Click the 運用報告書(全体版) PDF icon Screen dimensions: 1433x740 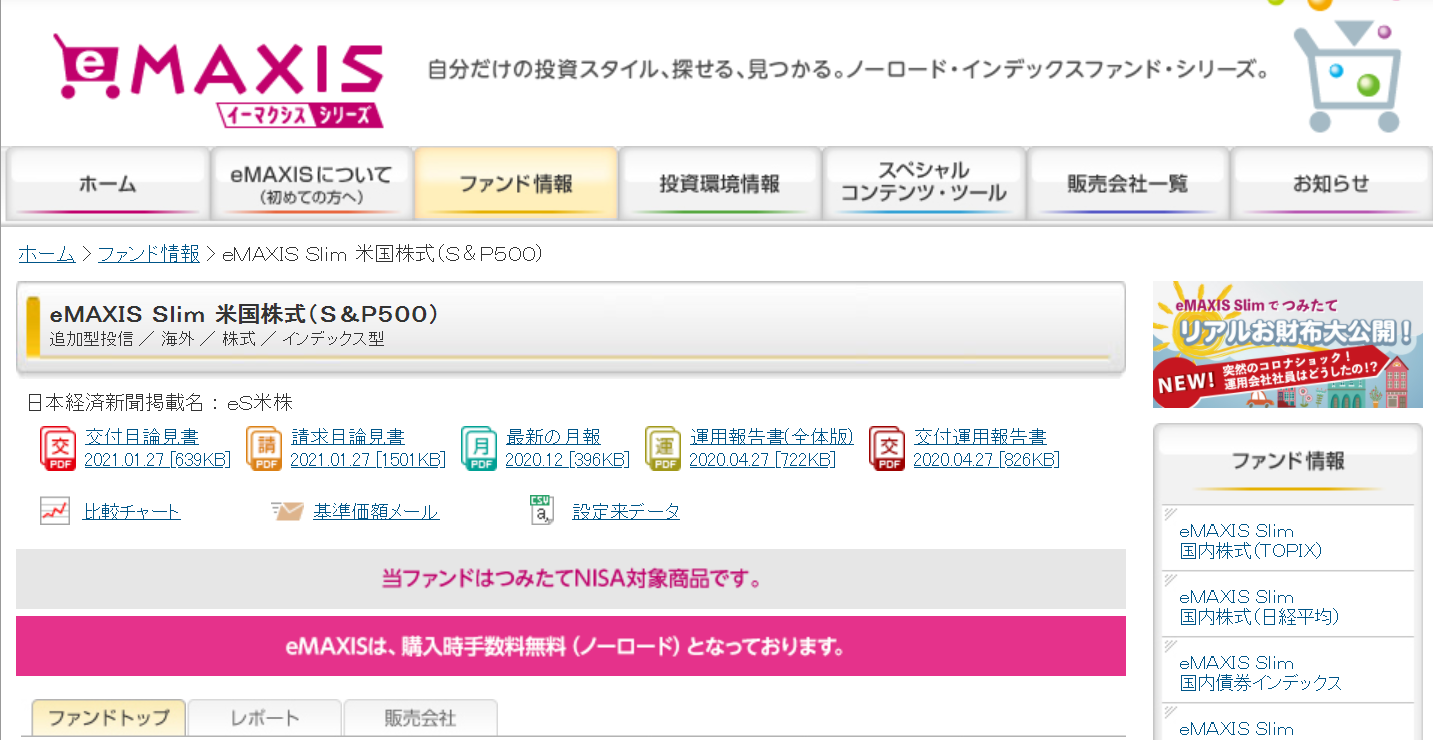[663, 448]
